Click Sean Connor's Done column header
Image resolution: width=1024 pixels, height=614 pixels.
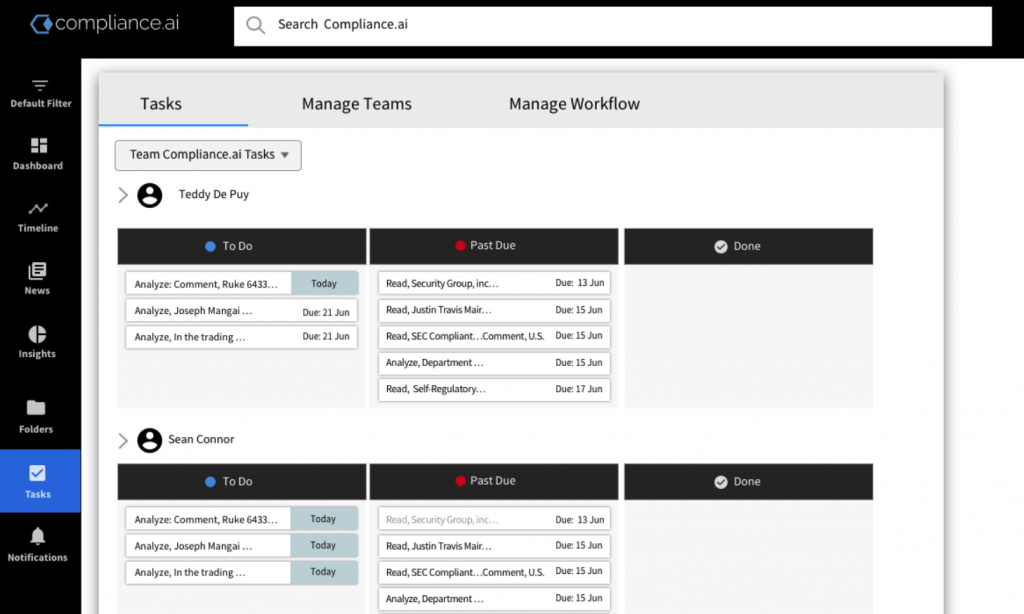click(x=748, y=481)
